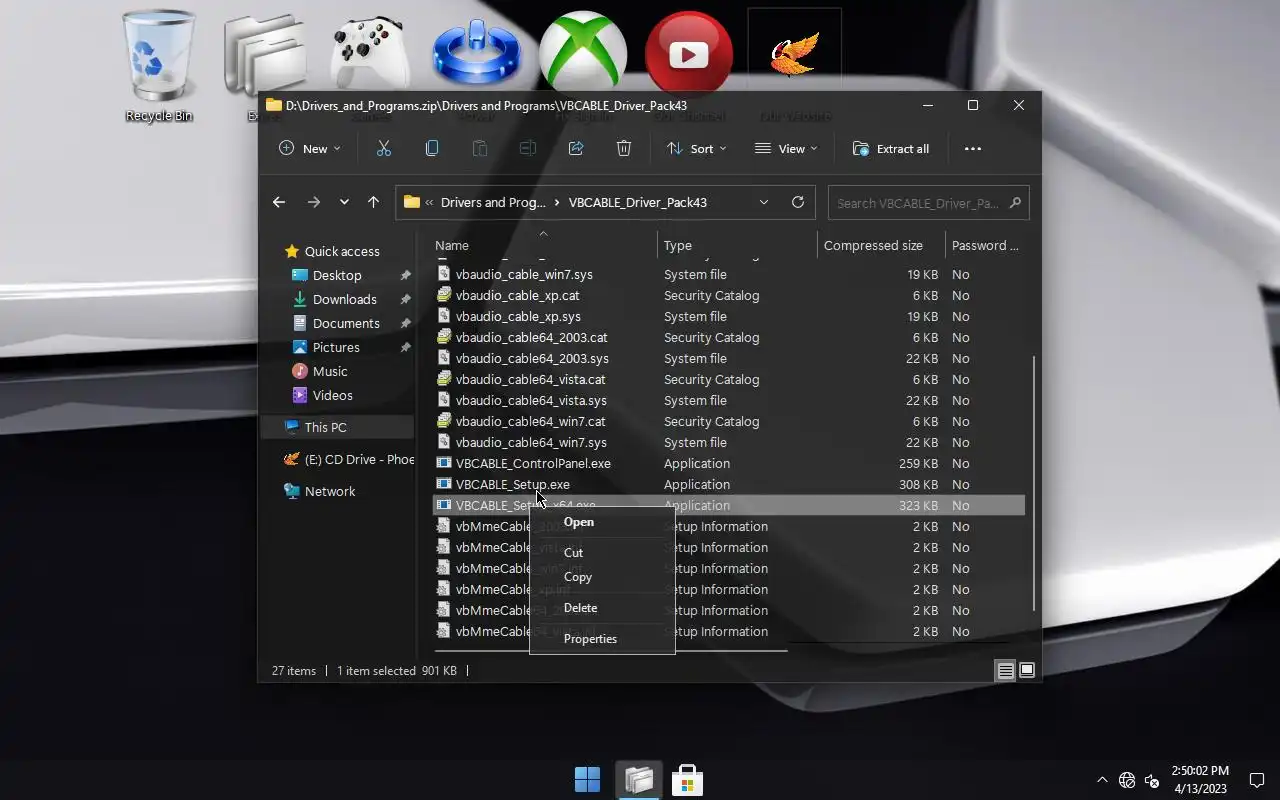Click the Type column header
The image size is (1280, 800).
[737, 245]
